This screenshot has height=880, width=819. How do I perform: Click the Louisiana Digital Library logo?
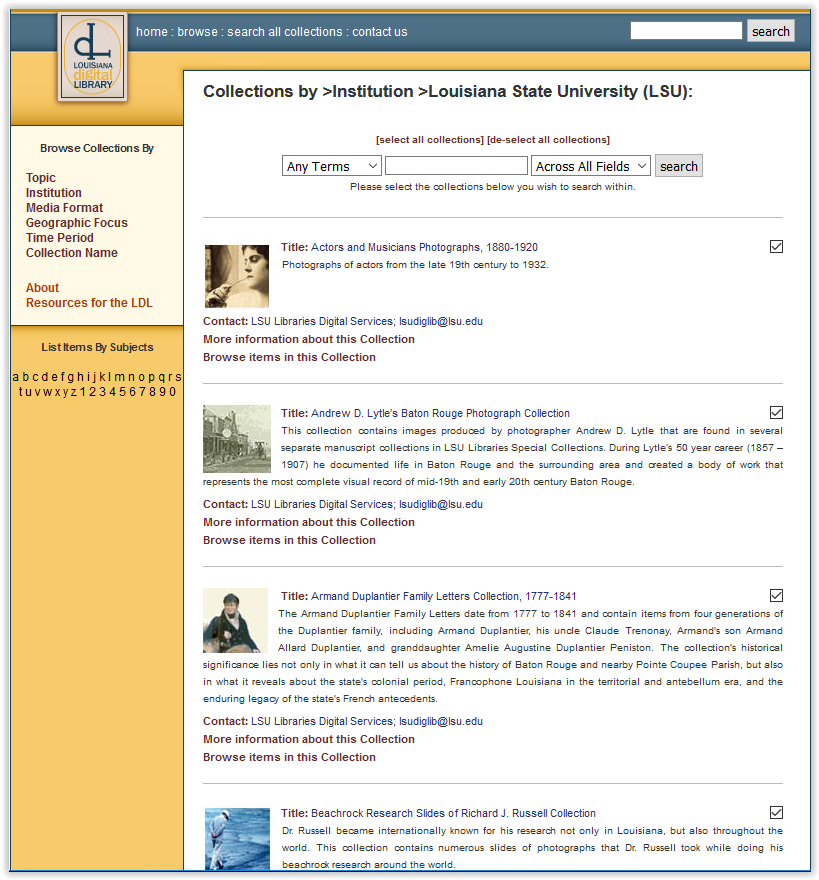click(x=93, y=57)
